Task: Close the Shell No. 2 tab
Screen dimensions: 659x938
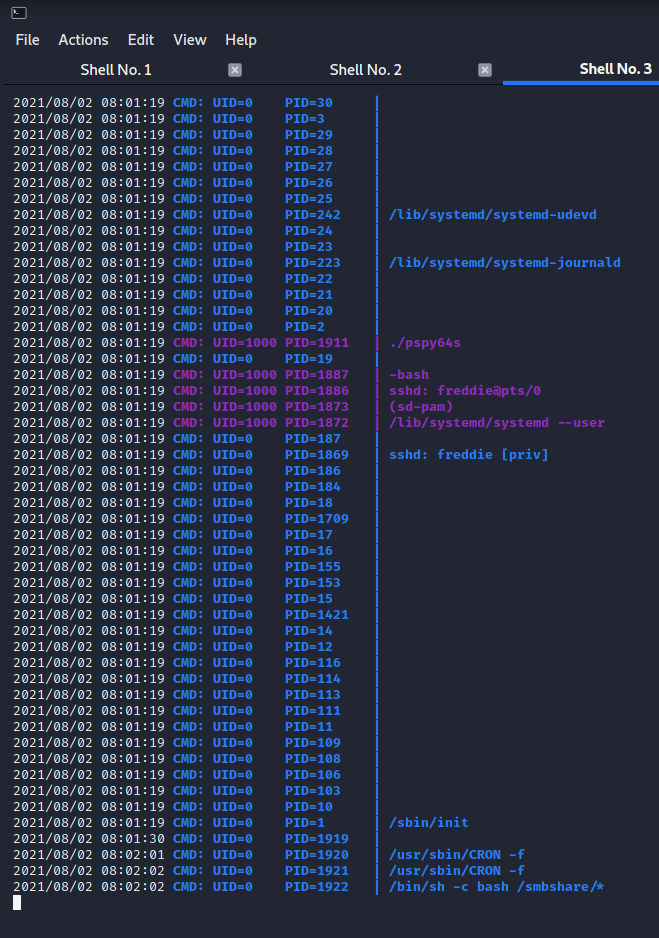Action: coord(485,70)
